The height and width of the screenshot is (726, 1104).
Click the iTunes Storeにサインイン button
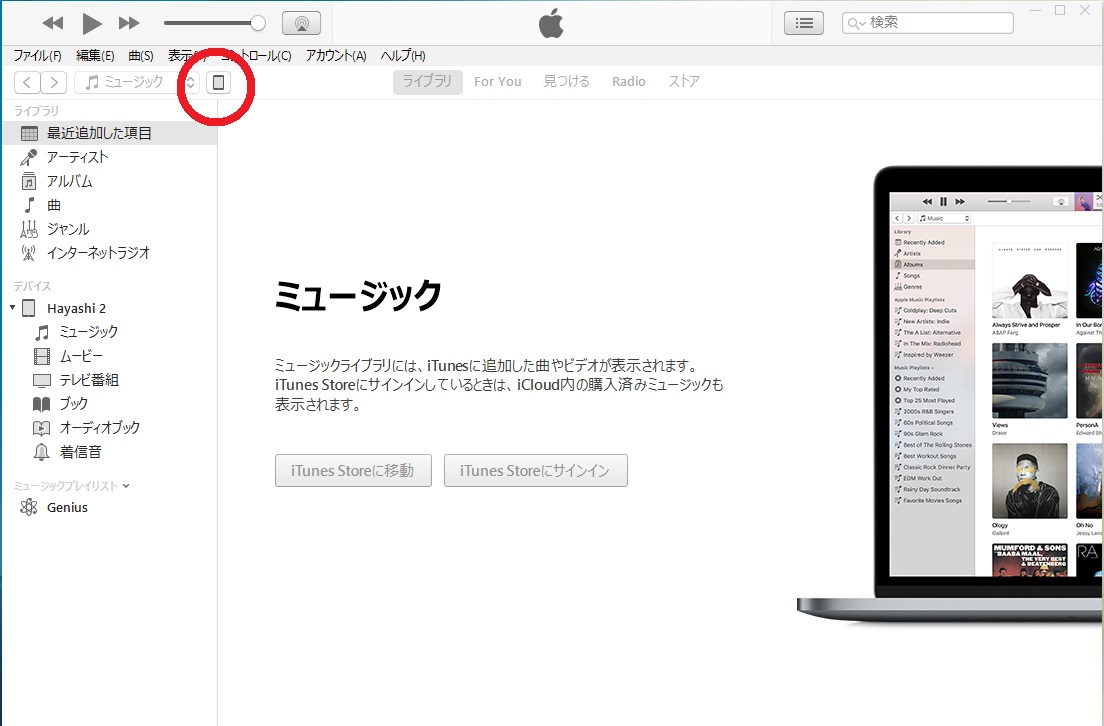pyautogui.click(x=535, y=470)
